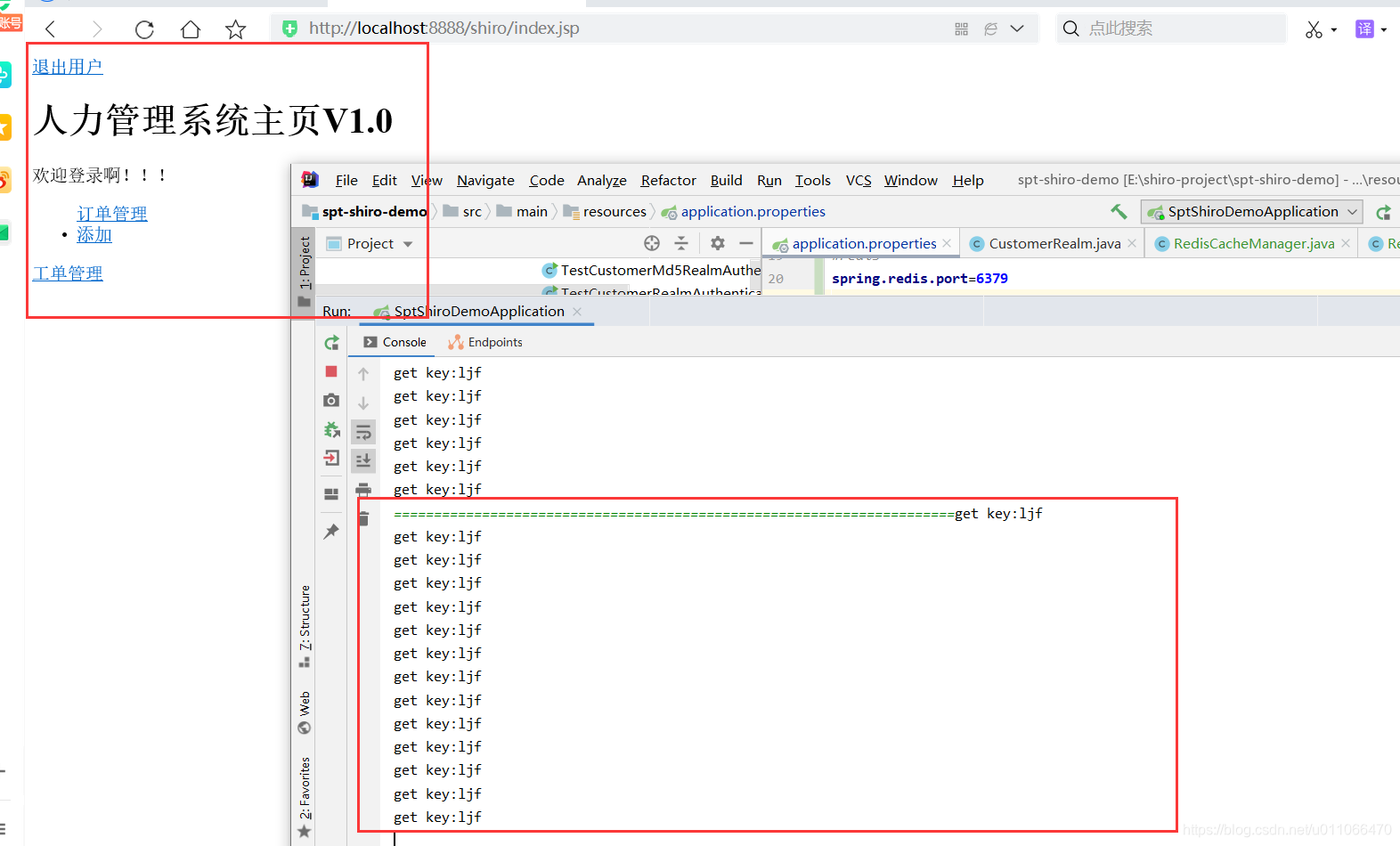Open IntelliJ File menu

click(x=346, y=180)
